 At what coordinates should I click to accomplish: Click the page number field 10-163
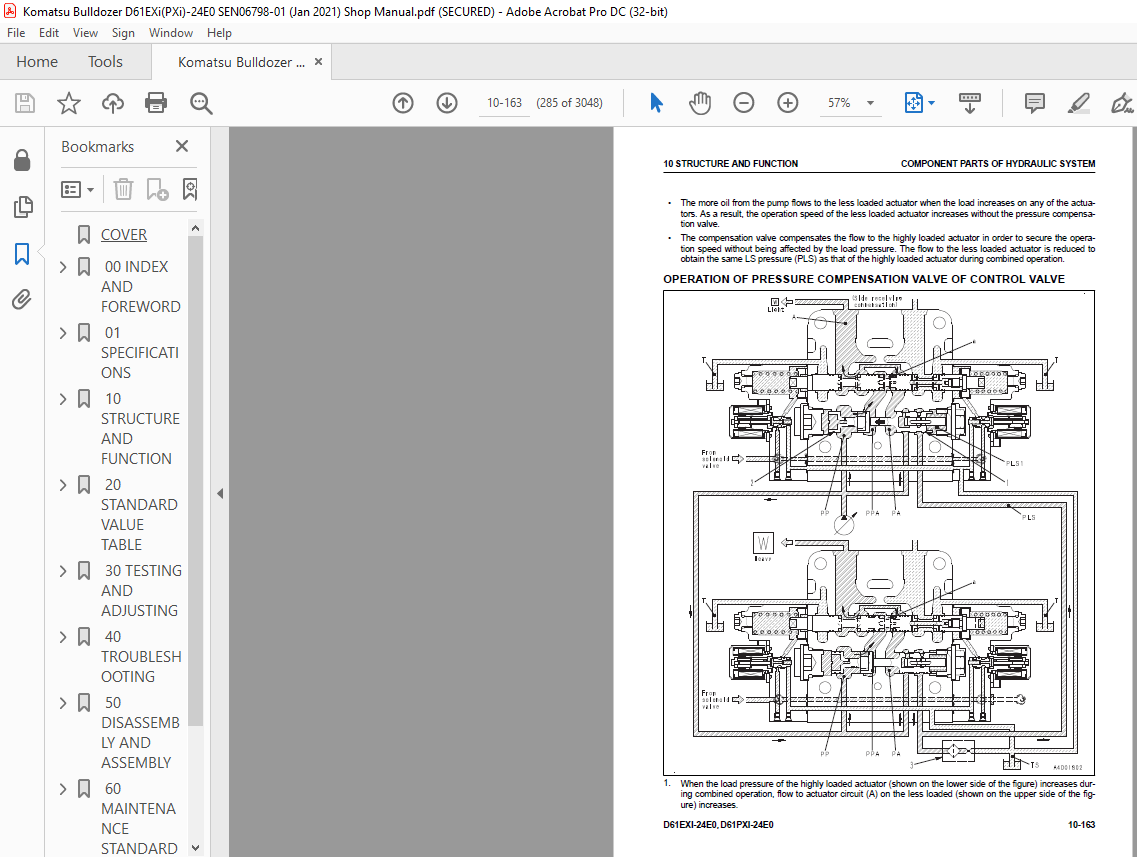pos(505,103)
